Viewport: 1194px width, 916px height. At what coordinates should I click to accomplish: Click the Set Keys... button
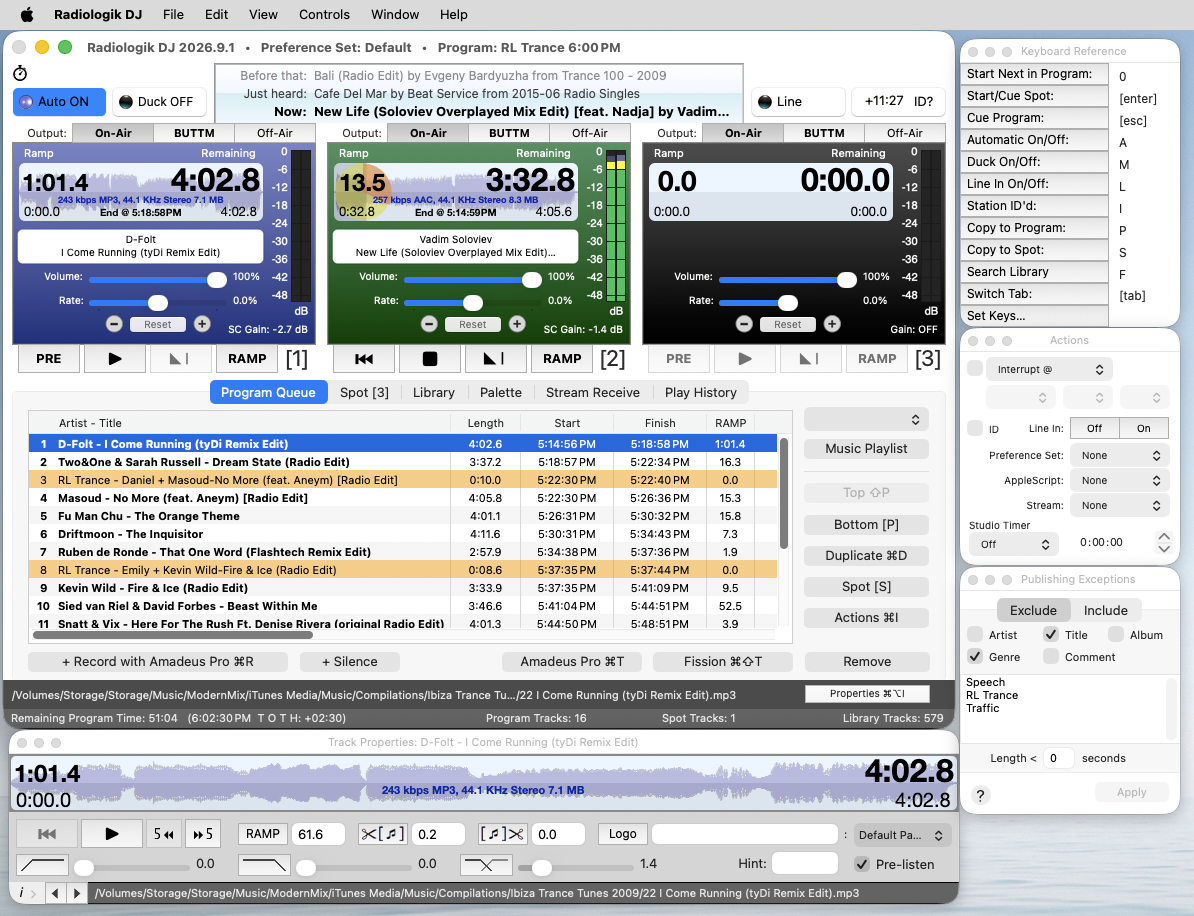1033,316
